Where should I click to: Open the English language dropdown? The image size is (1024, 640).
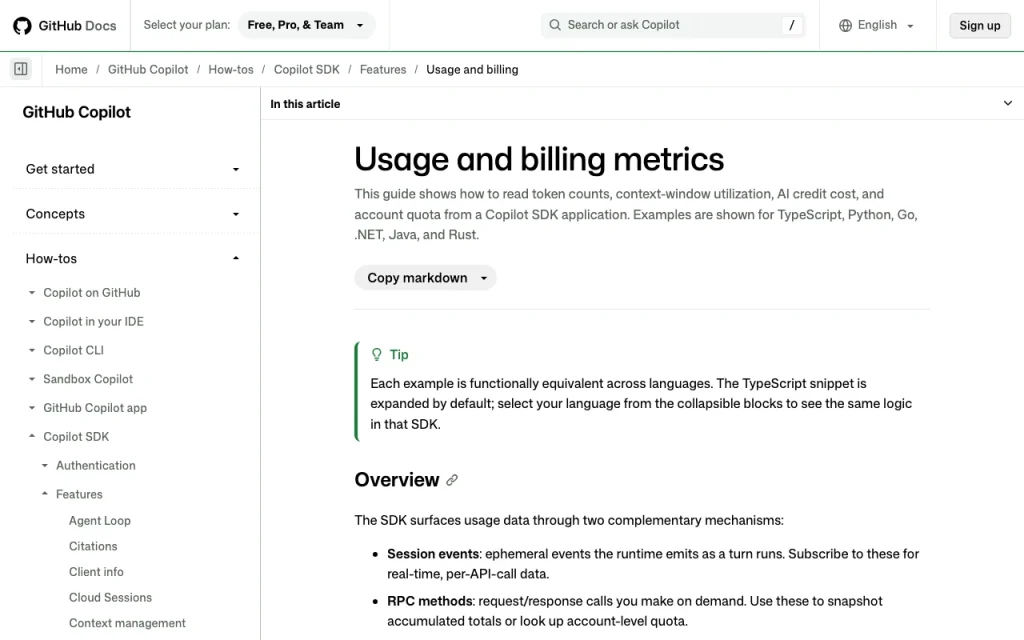click(x=876, y=25)
